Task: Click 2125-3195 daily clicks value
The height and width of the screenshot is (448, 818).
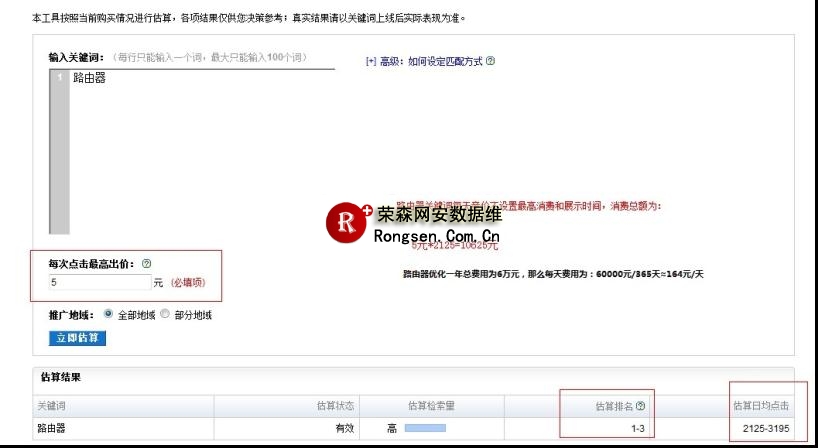Action: pyautogui.click(x=766, y=428)
